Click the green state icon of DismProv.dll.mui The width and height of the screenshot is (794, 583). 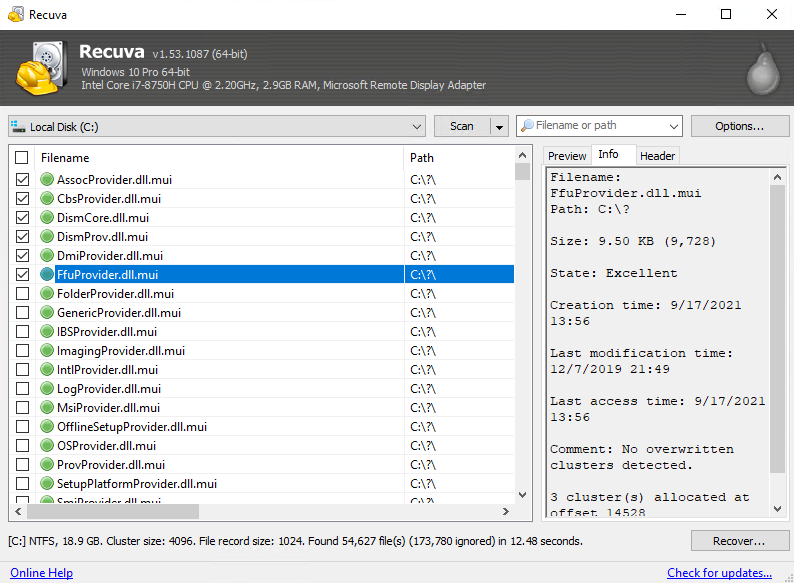pyautogui.click(x=47, y=237)
